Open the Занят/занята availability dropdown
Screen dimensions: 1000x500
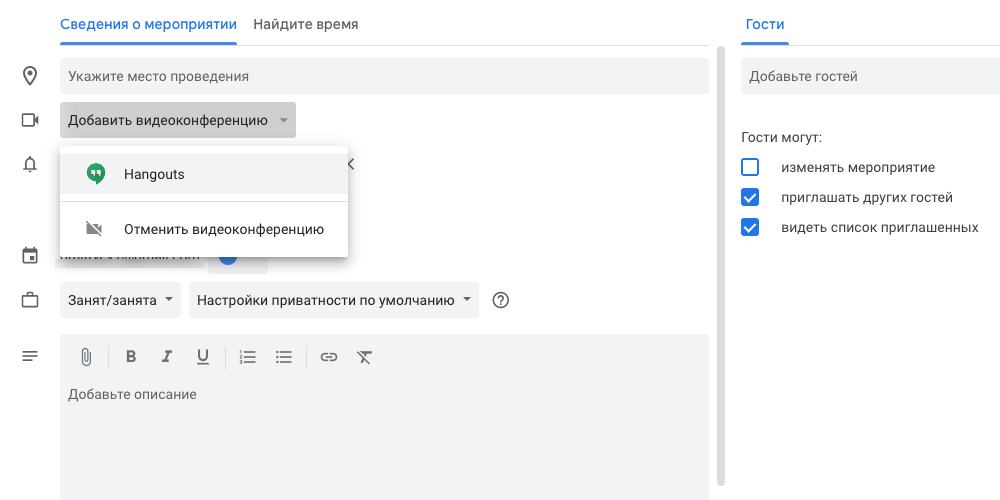(x=121, y=300)
